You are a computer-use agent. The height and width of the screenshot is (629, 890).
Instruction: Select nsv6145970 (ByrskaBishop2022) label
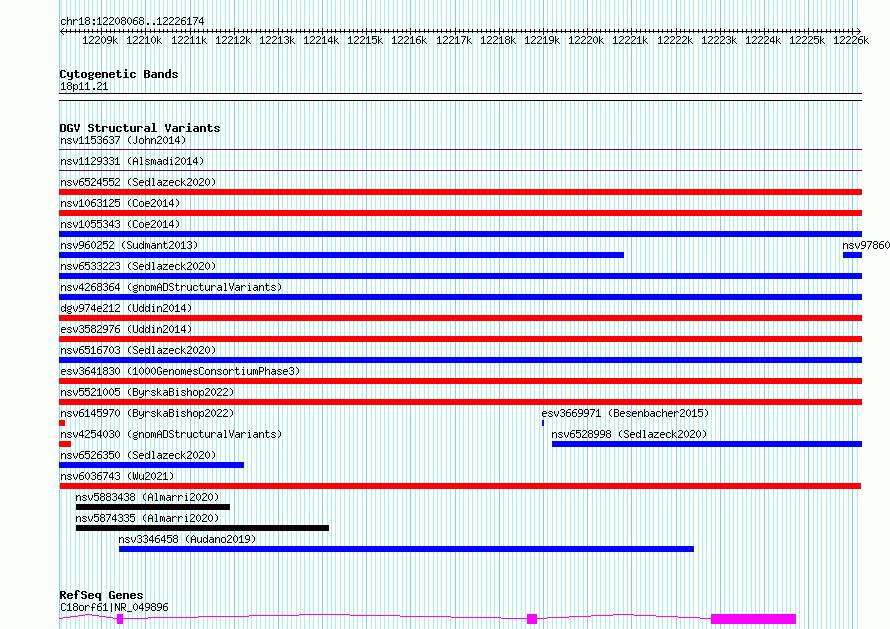[x=147, y=413]
